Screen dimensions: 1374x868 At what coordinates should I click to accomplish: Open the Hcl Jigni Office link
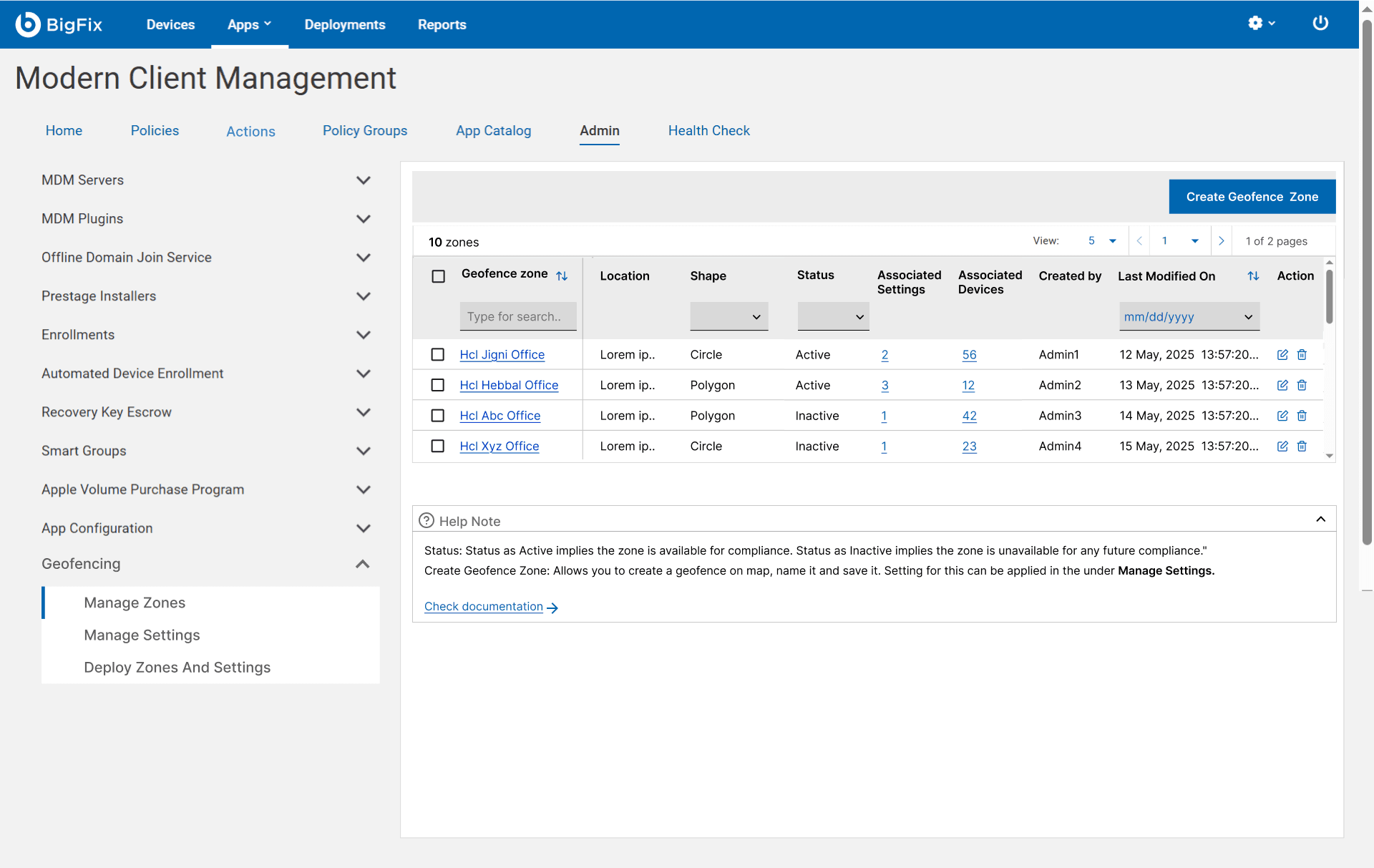[502, 355]
